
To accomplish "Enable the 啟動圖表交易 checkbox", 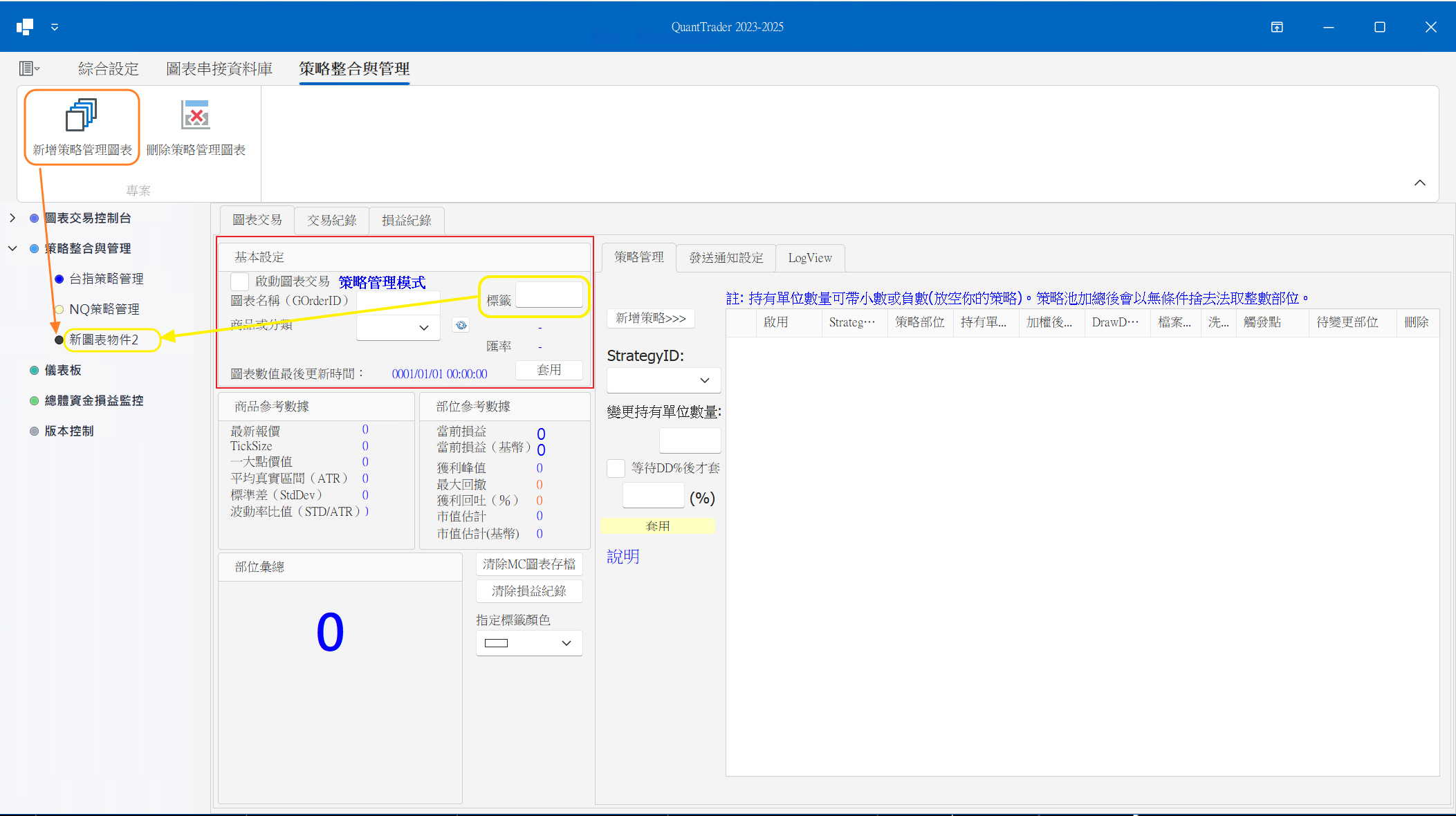I will (239, 281).
